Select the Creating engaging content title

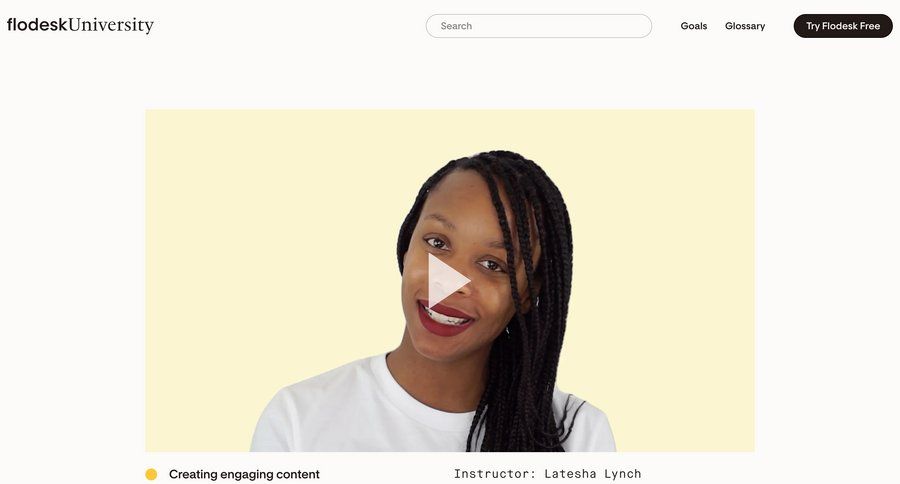coord(244,474)
